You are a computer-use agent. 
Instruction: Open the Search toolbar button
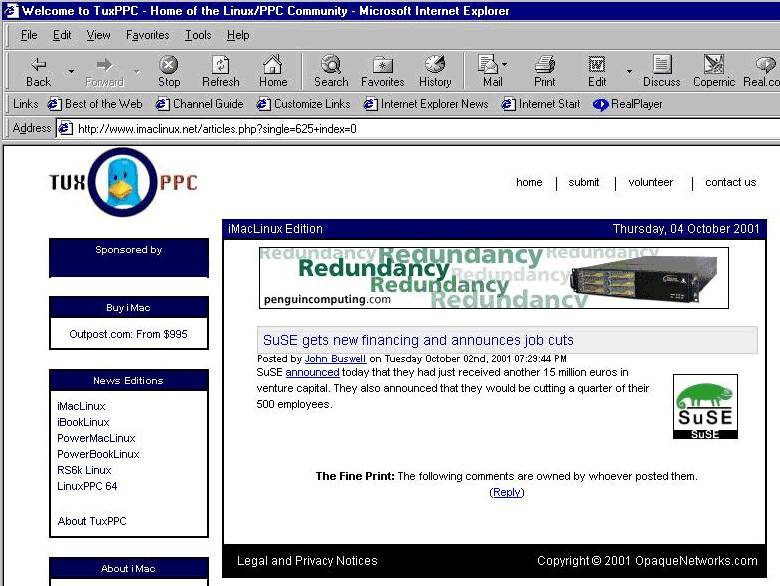click(331, 72)
